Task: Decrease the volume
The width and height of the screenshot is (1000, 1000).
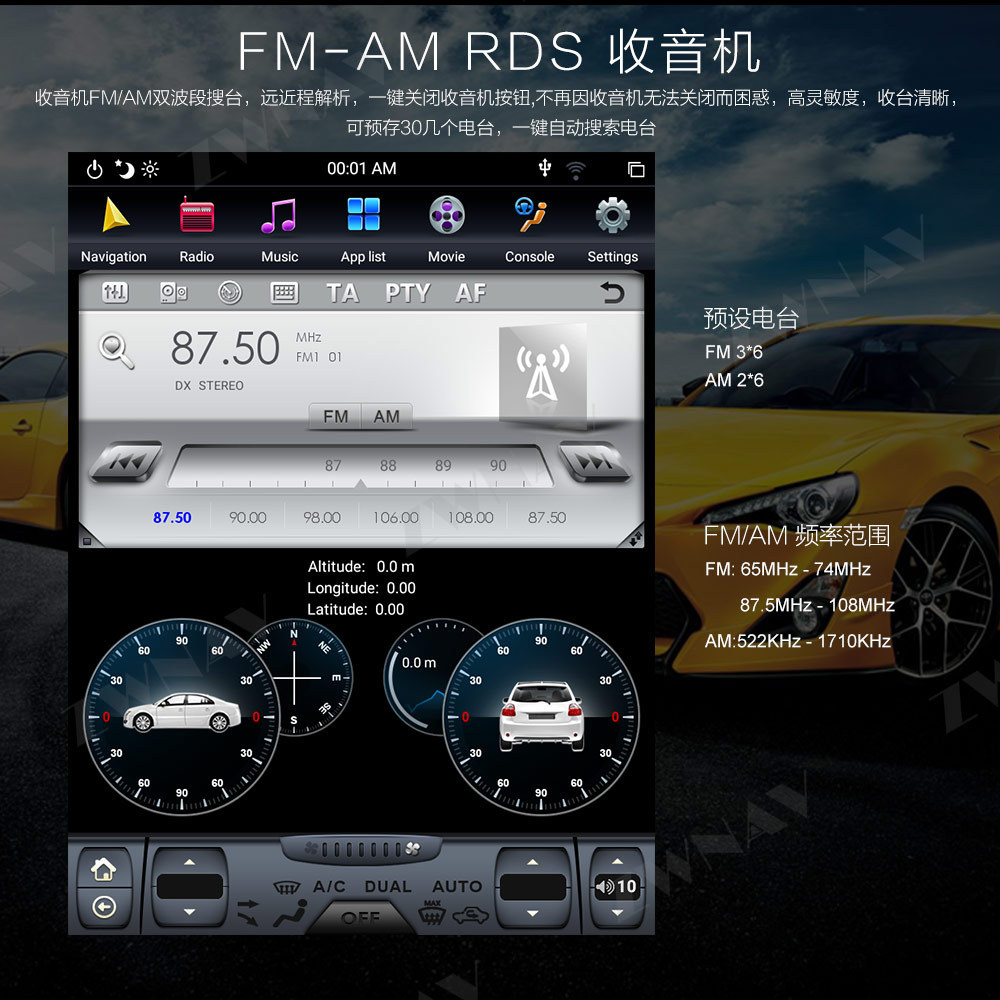Action: [617, 913]
